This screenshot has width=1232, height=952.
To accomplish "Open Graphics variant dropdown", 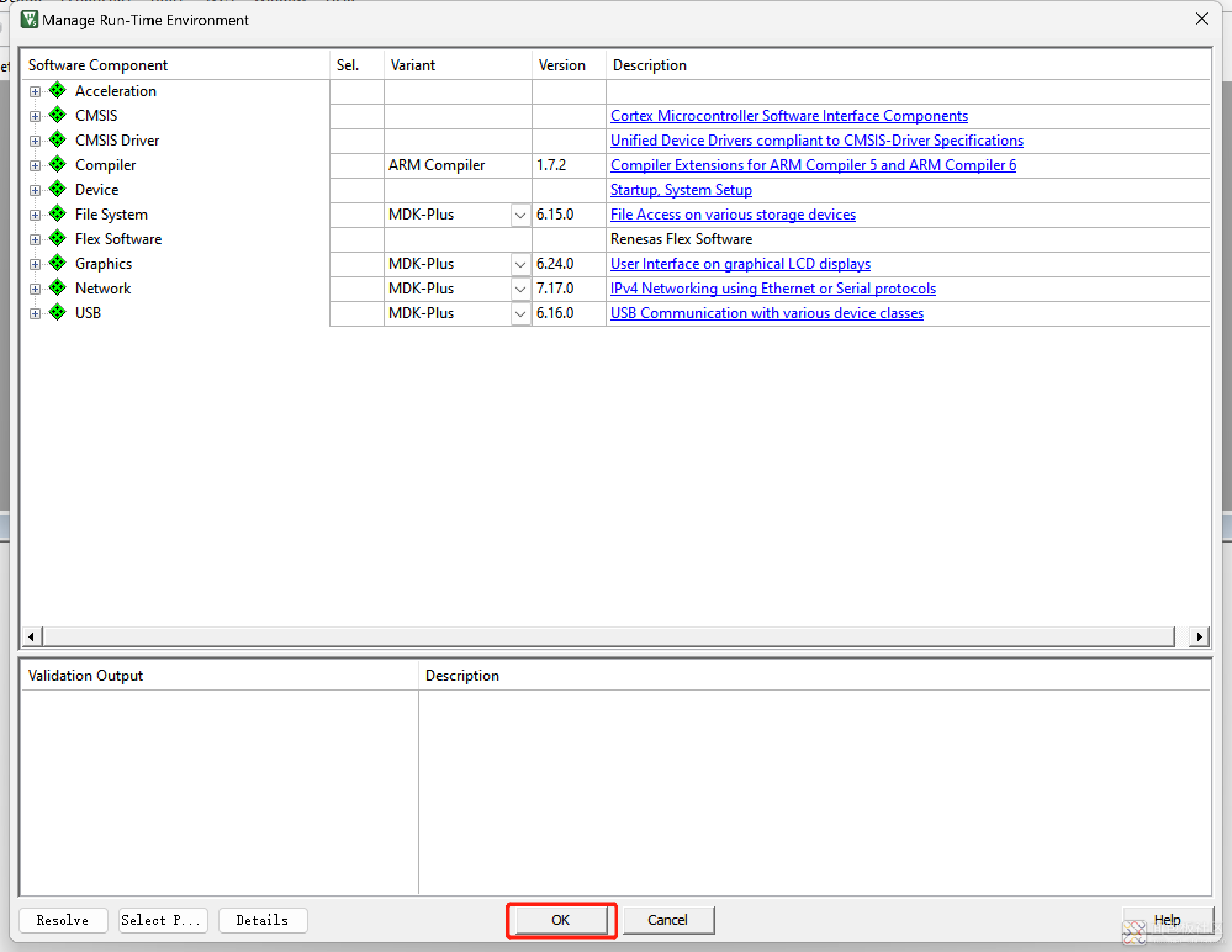I will point(520,265).
